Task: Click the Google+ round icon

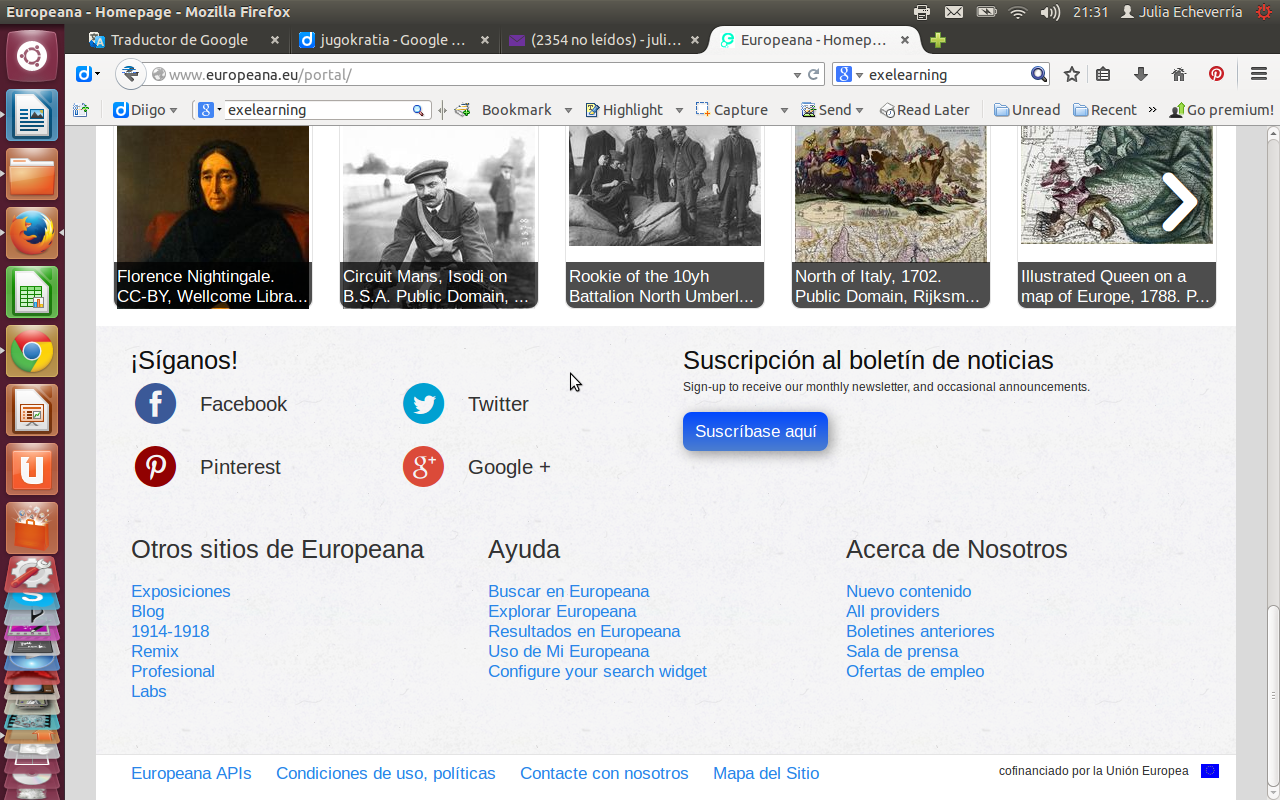Action: click(x=424, y=467)
